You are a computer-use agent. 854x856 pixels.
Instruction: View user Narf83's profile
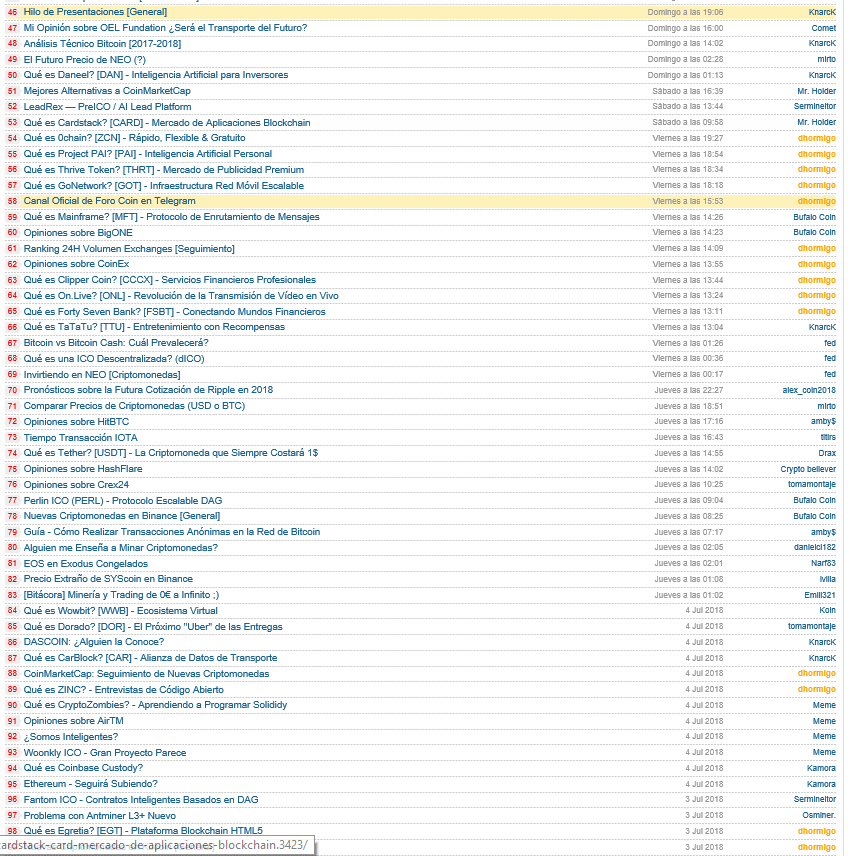click(x=823, y=563)
